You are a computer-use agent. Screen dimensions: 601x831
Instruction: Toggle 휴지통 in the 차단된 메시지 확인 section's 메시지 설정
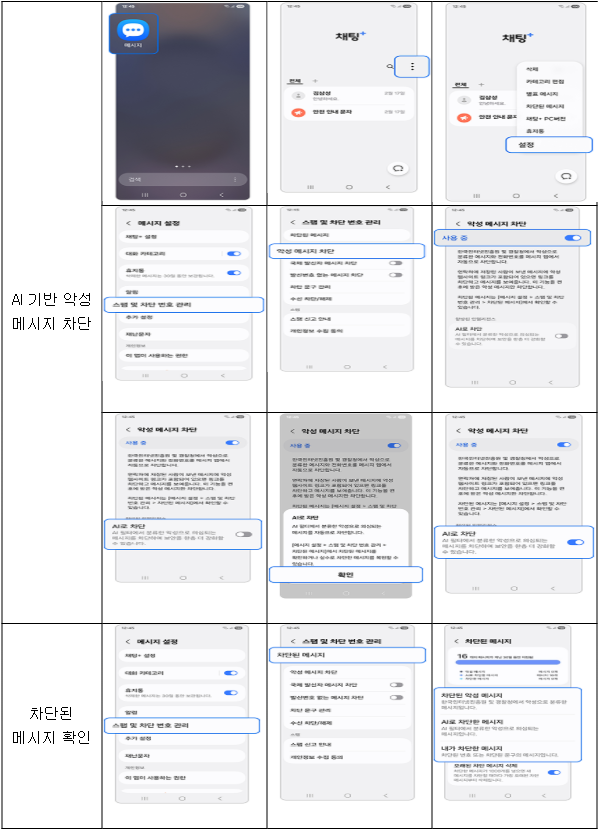point(231,693)
